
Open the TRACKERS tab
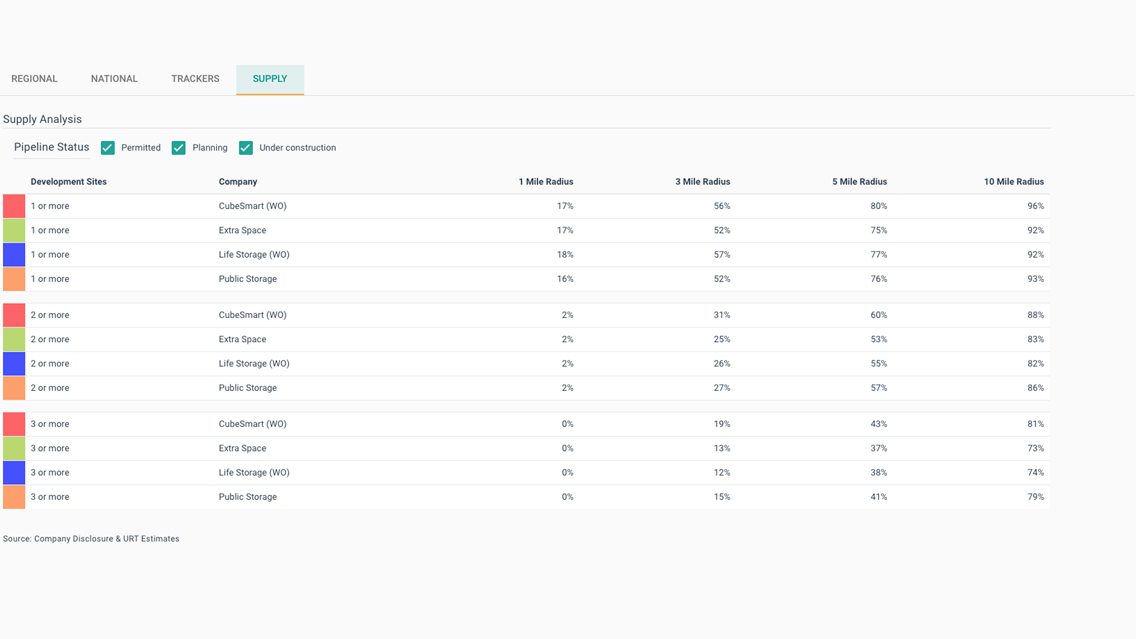click(x=195, y=79)
